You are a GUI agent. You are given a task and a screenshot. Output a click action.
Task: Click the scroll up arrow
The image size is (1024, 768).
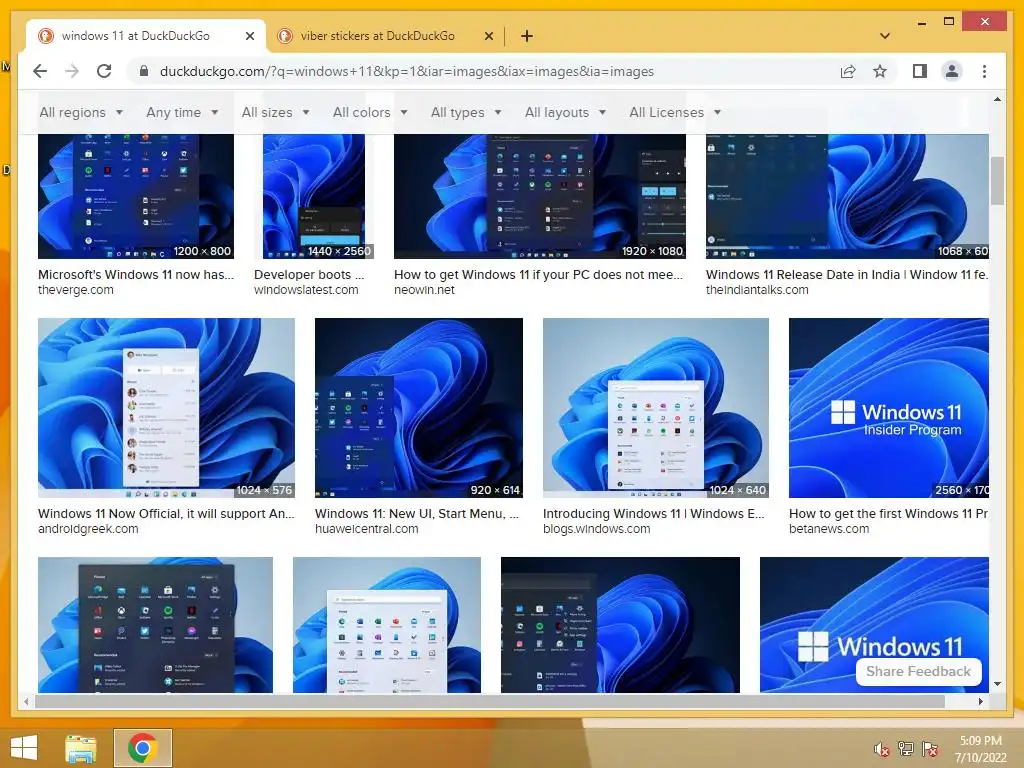[997, 99]
